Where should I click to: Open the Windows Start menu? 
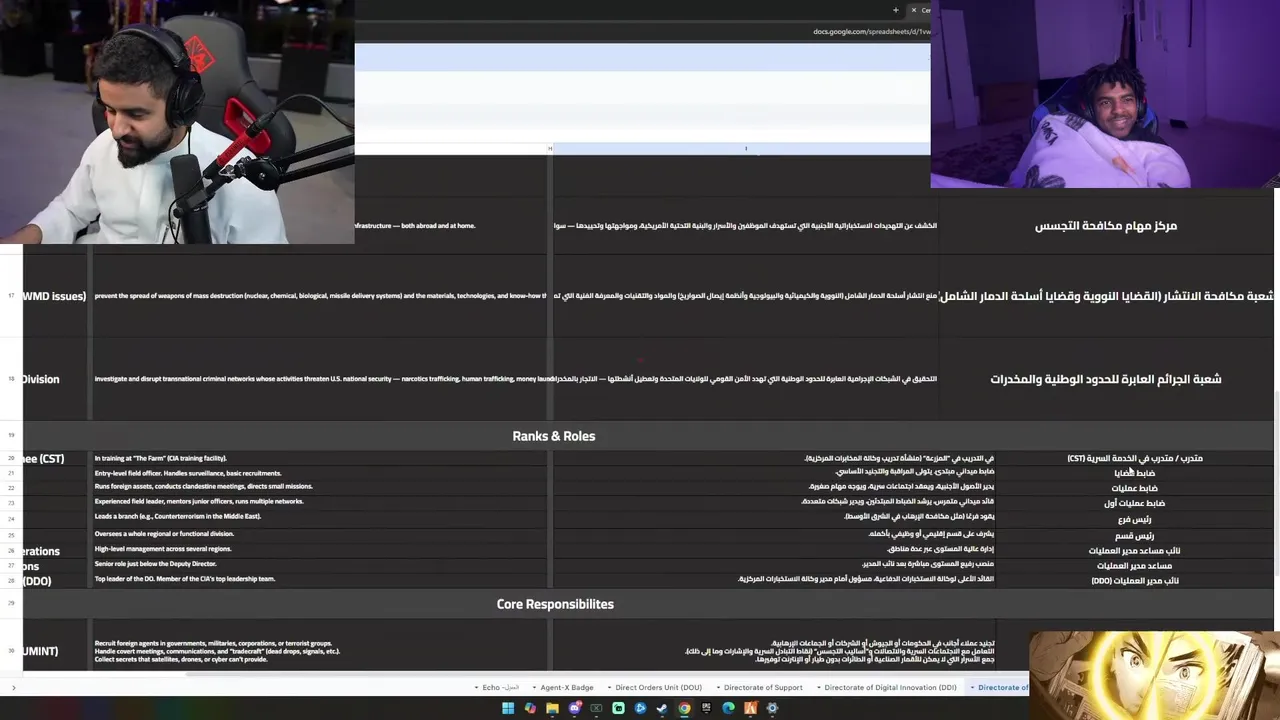508,708
